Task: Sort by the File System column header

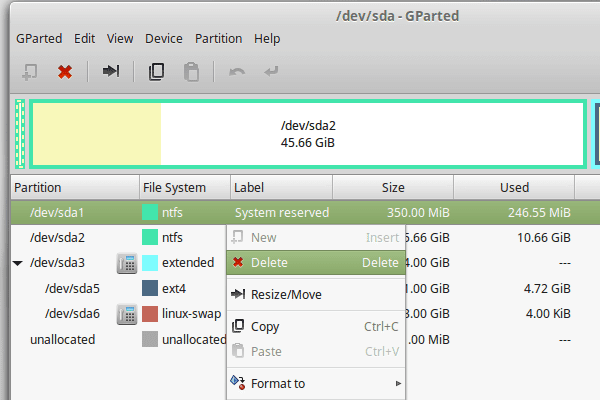Action: tap(185, 188)
